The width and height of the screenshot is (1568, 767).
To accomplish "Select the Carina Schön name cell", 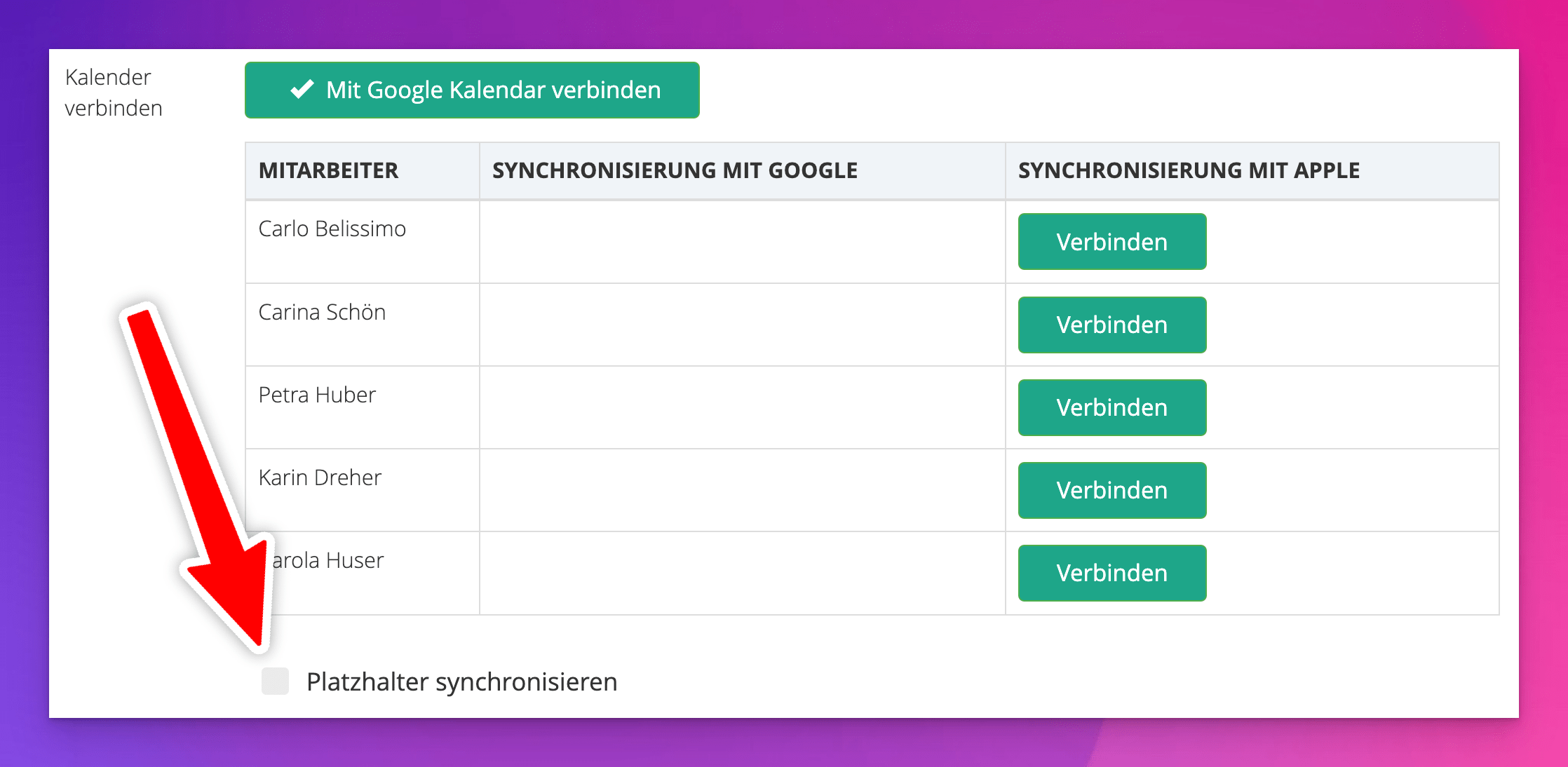I will pos(322,312).
